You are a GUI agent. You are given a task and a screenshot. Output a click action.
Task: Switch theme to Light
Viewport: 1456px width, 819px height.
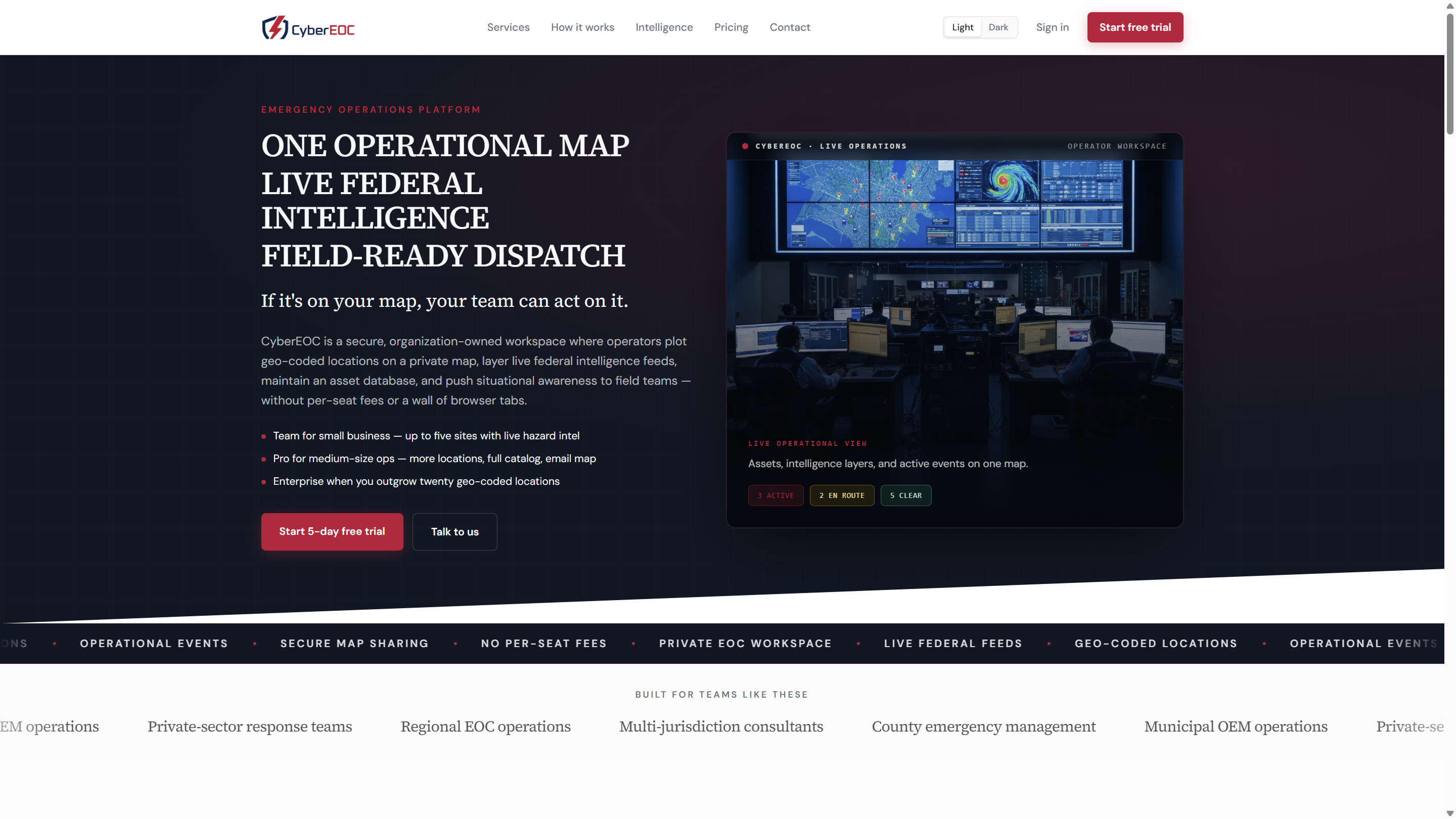(x=962, y=27)
